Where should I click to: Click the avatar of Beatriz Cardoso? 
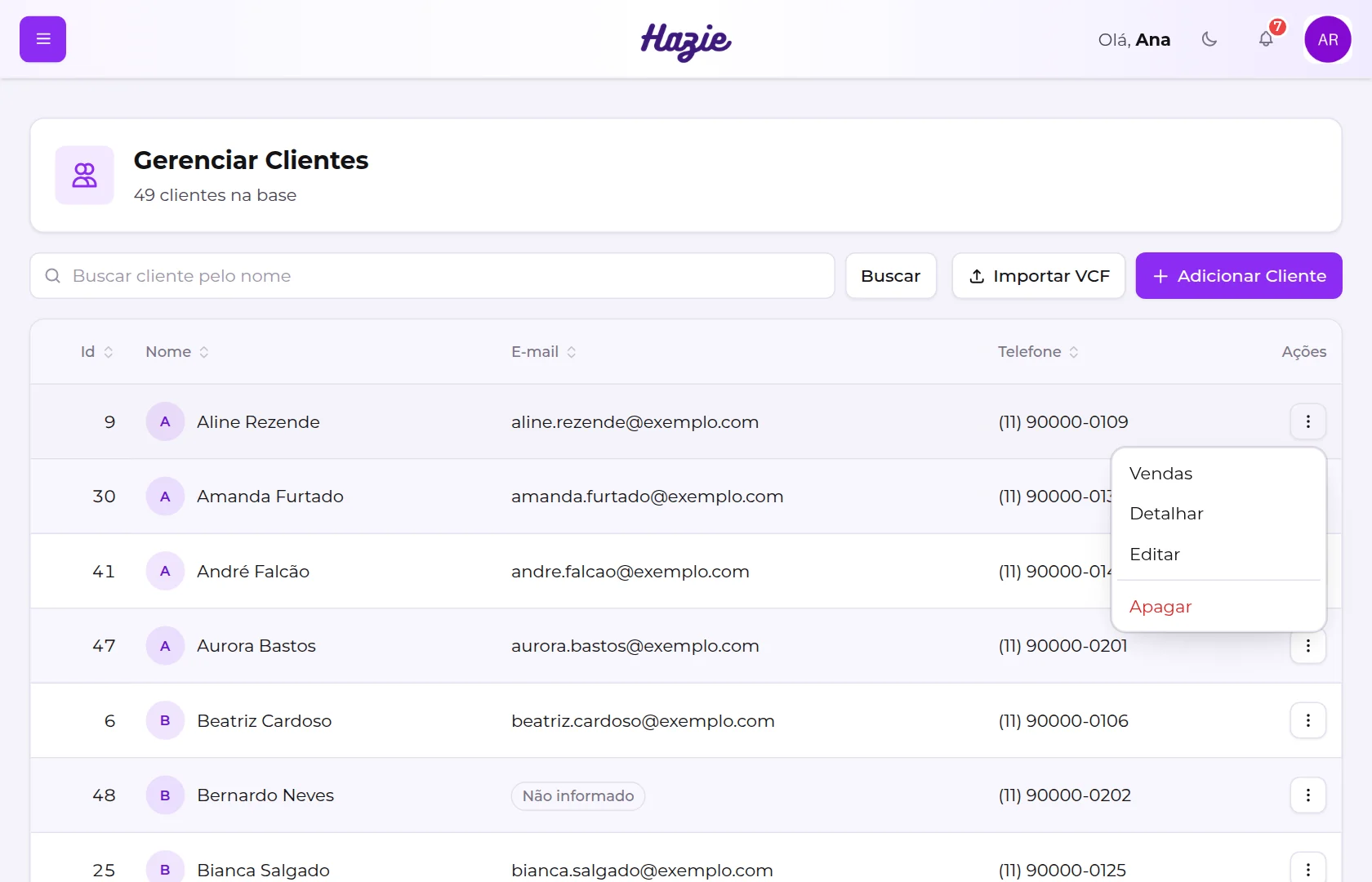tap(165, 720)
